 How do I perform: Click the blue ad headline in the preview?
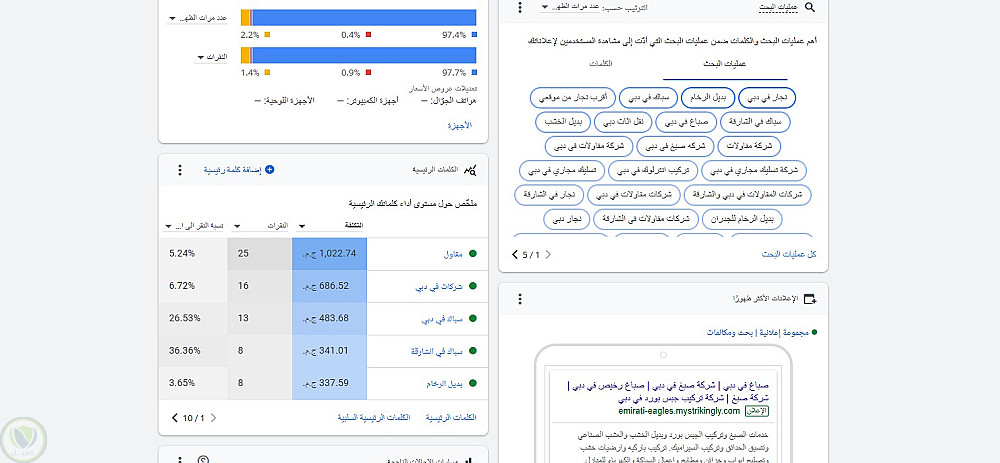coord(668,392)
